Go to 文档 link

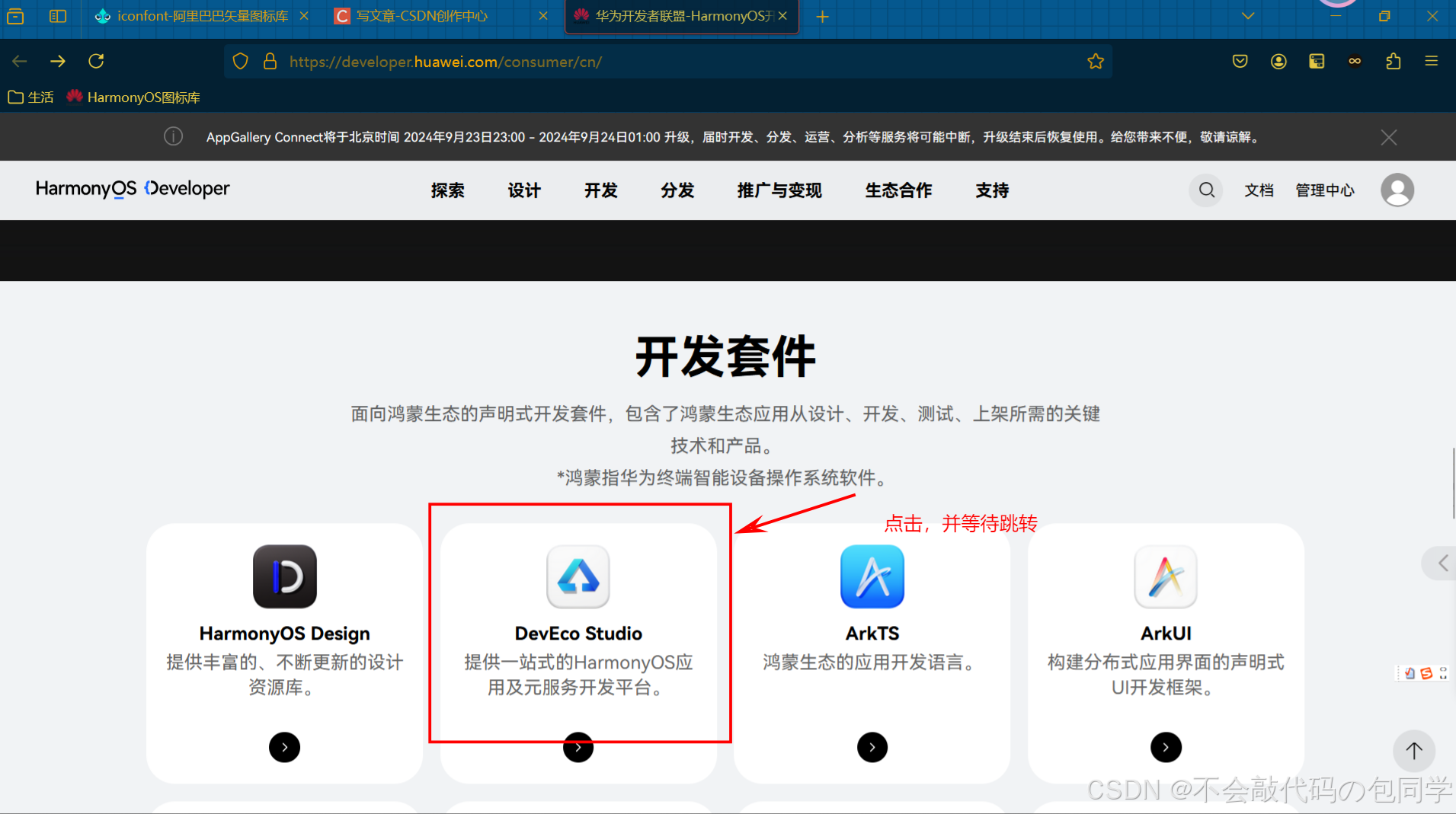coord(1259,190)
